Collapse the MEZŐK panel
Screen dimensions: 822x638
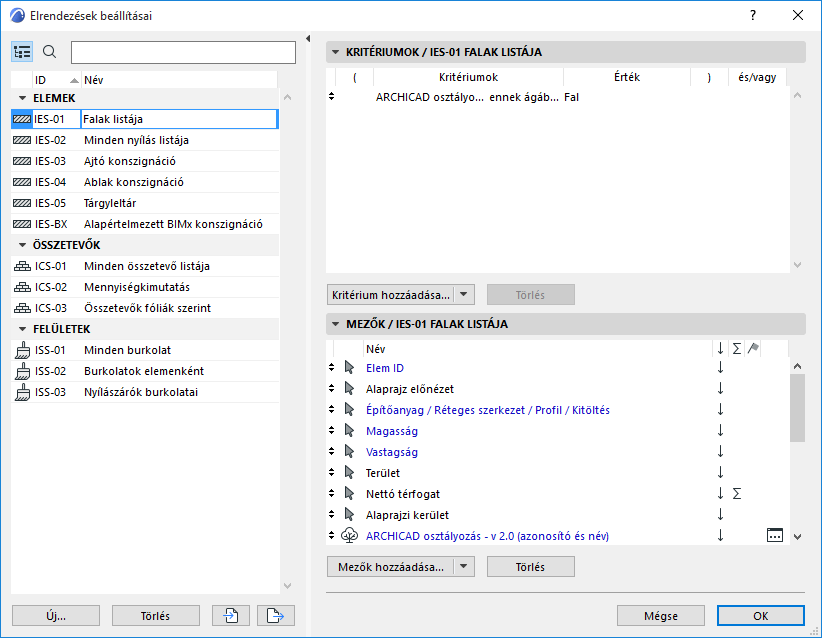(336, 324)
